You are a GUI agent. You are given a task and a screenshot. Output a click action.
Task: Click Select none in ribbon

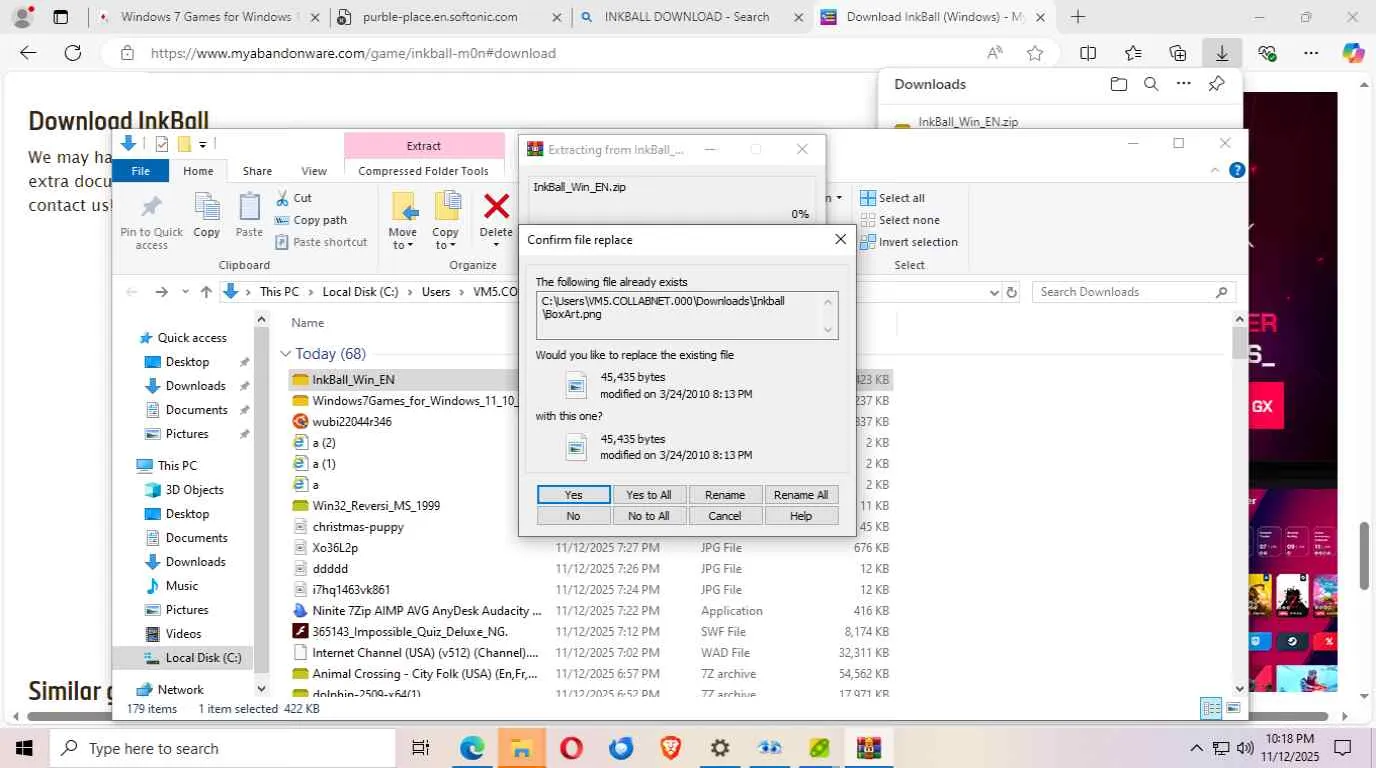tap(900, 220)
